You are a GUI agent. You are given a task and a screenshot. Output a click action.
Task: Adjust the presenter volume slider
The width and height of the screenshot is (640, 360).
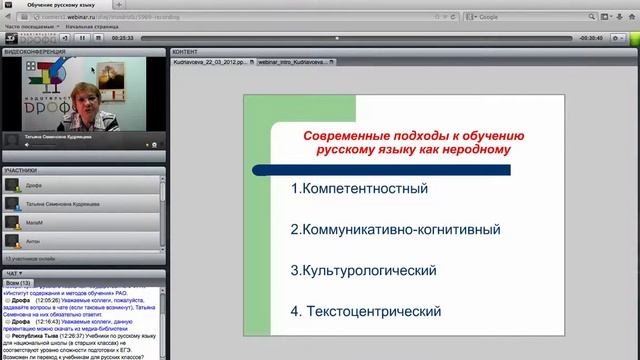pos(44,145)
